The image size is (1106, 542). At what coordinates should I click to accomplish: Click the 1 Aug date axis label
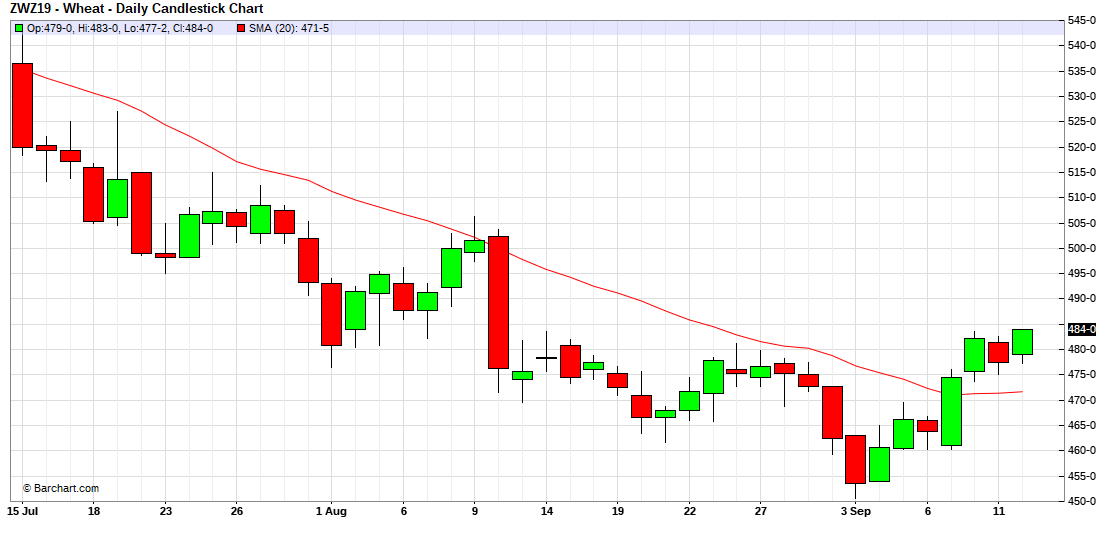(x=332, y=511)
